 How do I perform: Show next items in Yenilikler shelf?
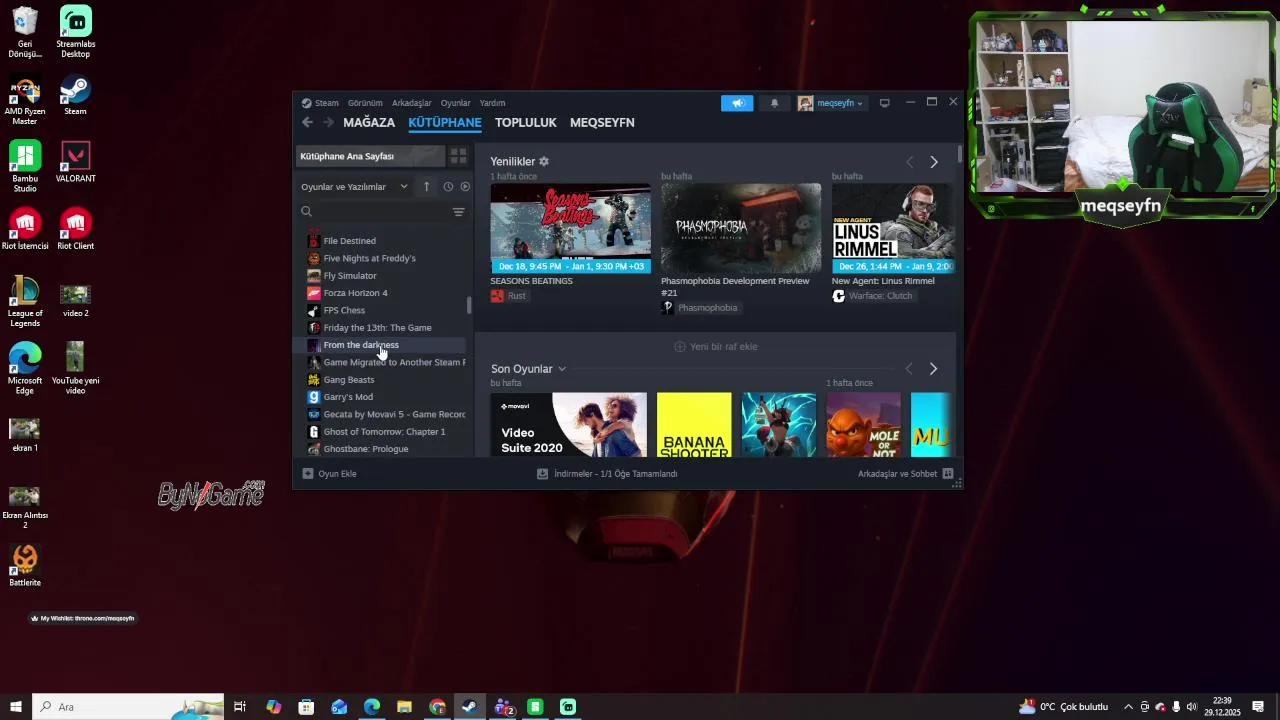[x=934, y=162]
